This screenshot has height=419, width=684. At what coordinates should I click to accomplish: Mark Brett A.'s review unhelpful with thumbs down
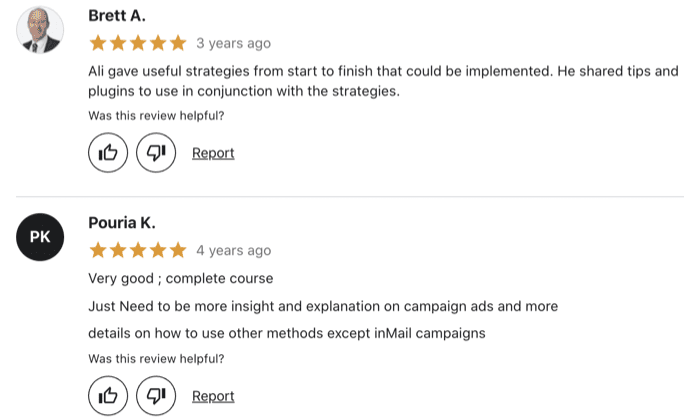[156, 153]
